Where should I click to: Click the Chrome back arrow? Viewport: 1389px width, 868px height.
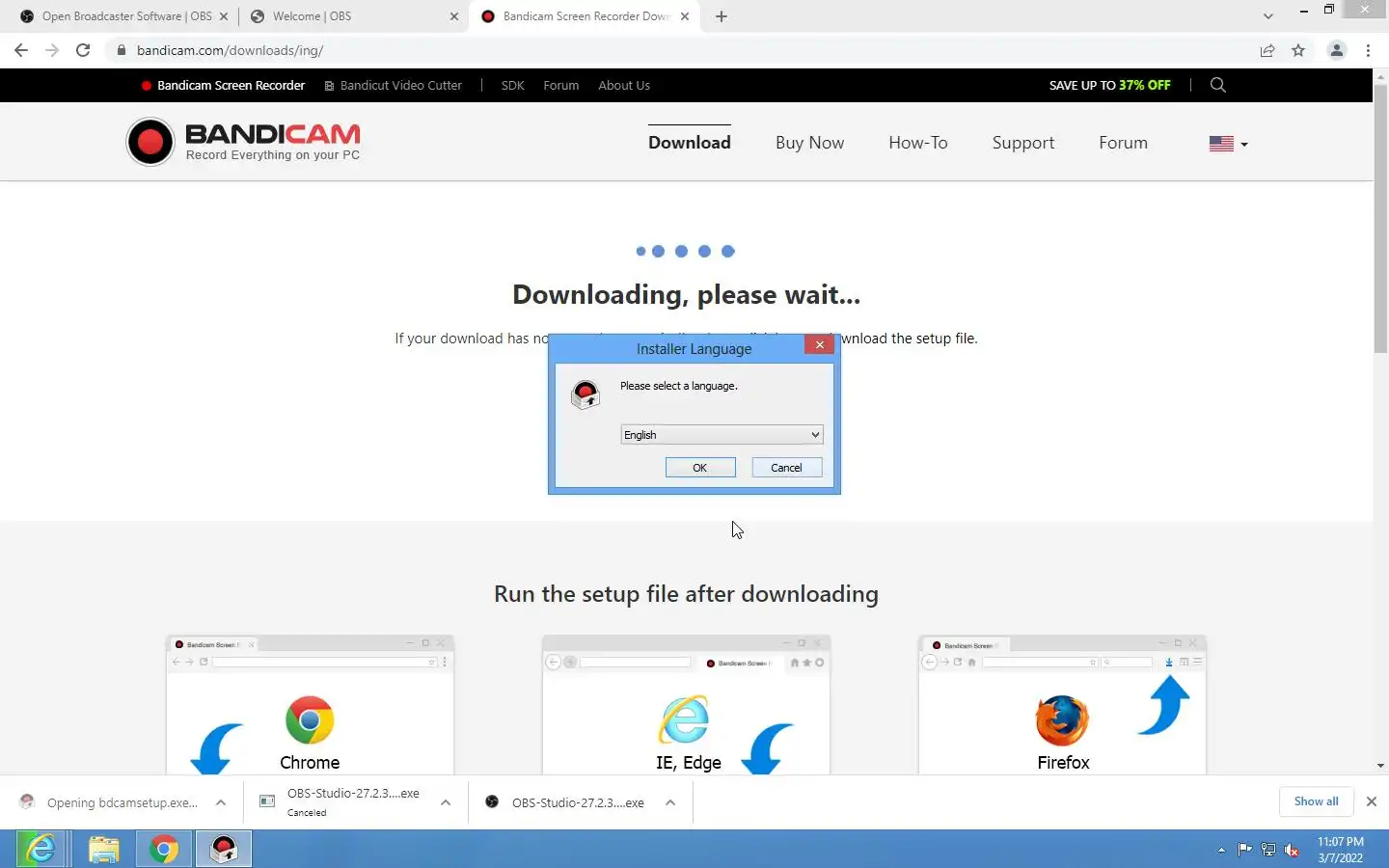pyautogui.click(x=21, y=50)
